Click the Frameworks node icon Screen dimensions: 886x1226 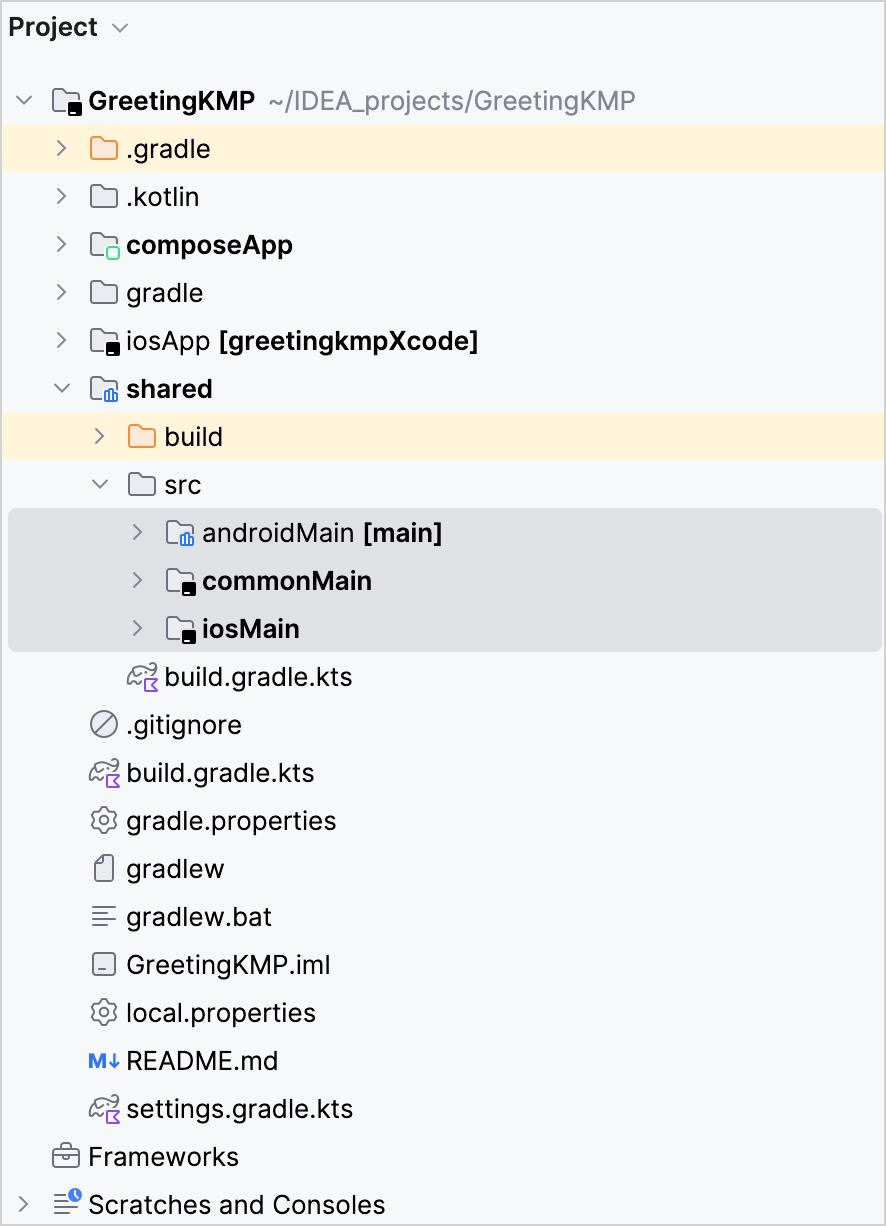tap(65, 1156)
